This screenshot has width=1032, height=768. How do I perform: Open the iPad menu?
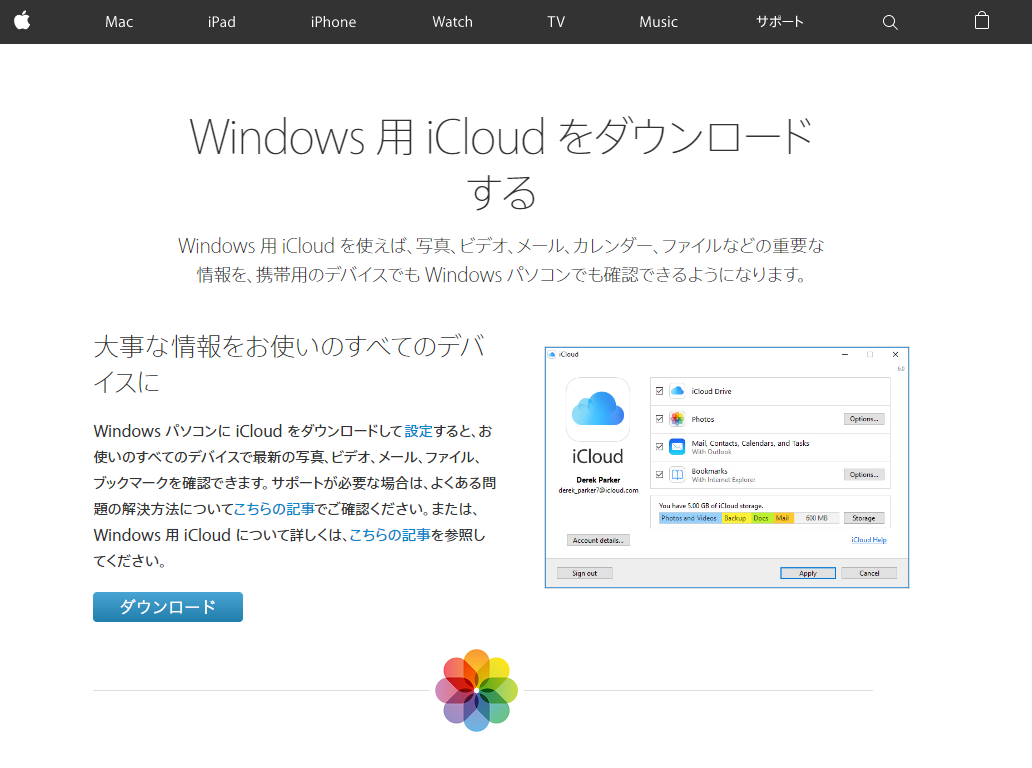[x=222, y=22]
